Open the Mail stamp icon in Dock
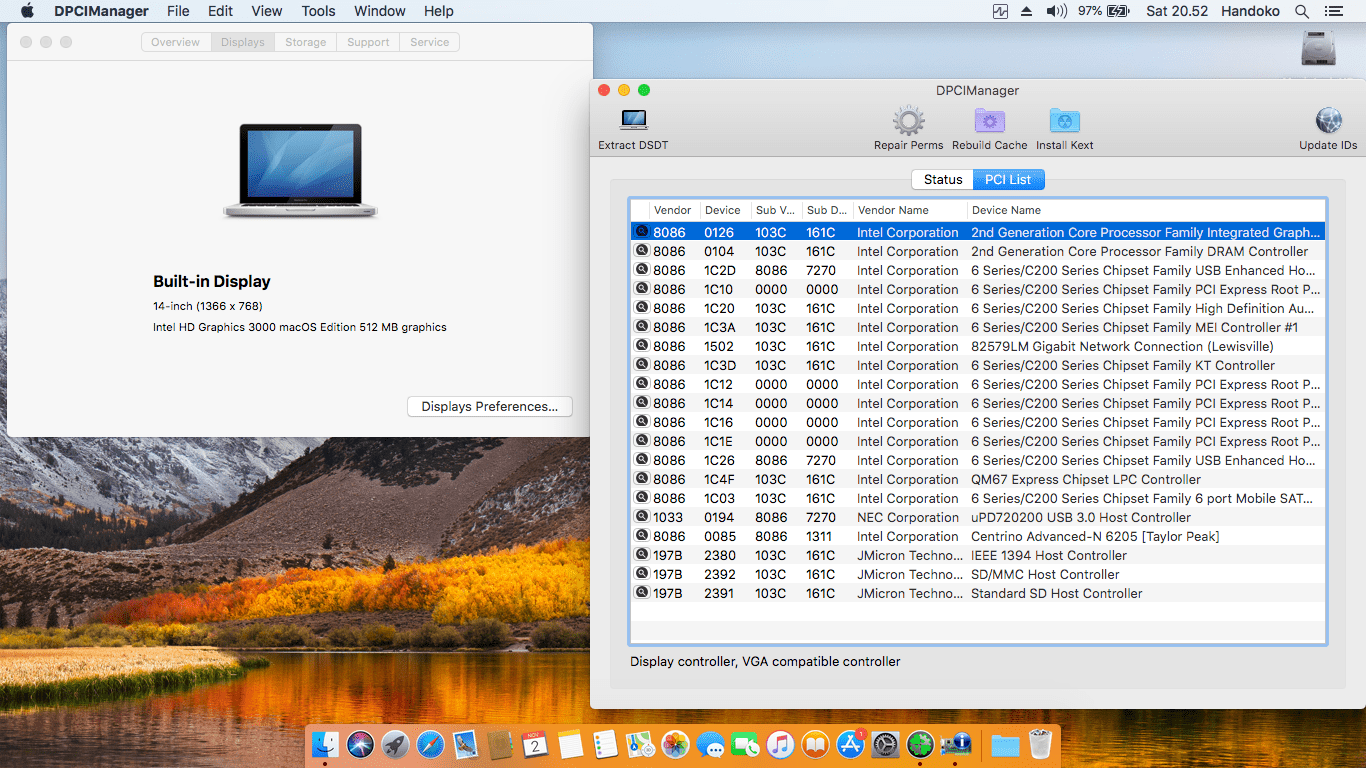1366x768 pixels. click(x=466, y=744)
